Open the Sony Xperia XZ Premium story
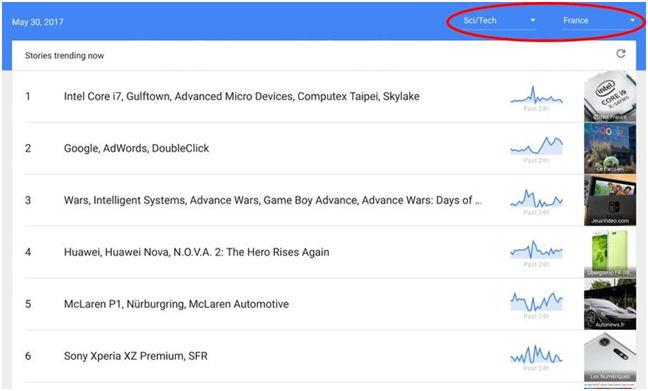648x391 pixels. [136, 356]
